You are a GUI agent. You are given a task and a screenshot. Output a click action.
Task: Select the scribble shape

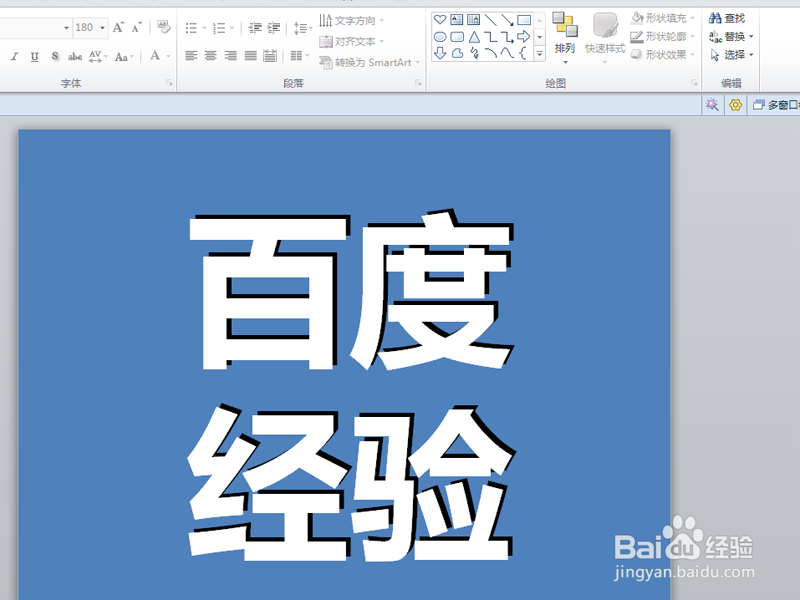click(474, 53)
